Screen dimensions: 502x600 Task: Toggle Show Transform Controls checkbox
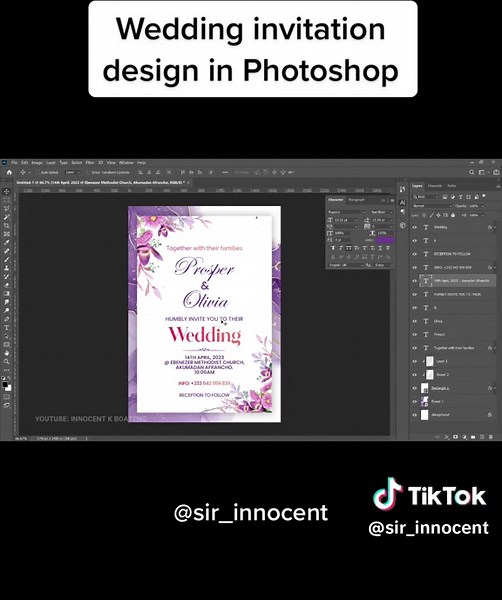tap(88, 173)
